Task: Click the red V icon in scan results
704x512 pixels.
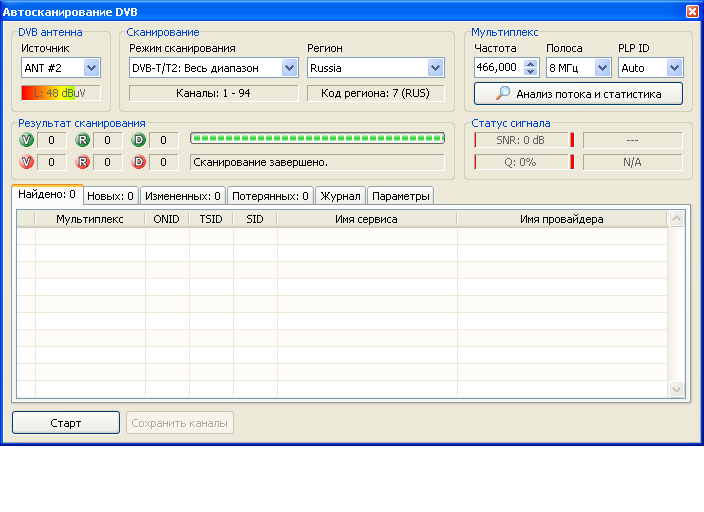Action: pos(26,162)
